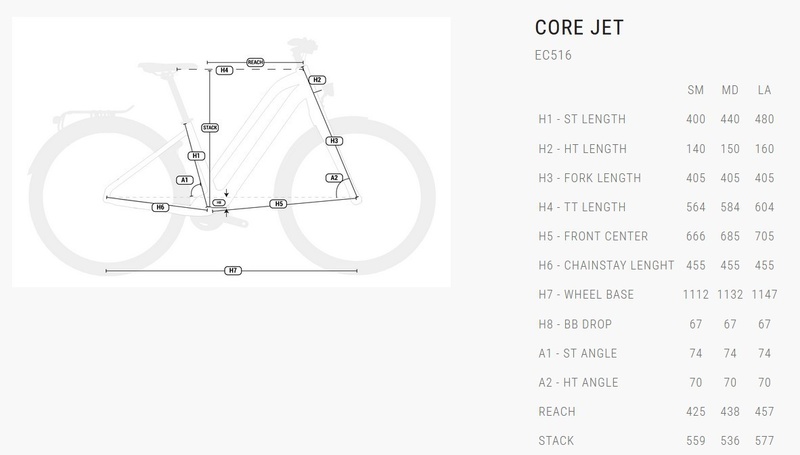Click the H5 front center badge on diagram

(x=280, y=204)
